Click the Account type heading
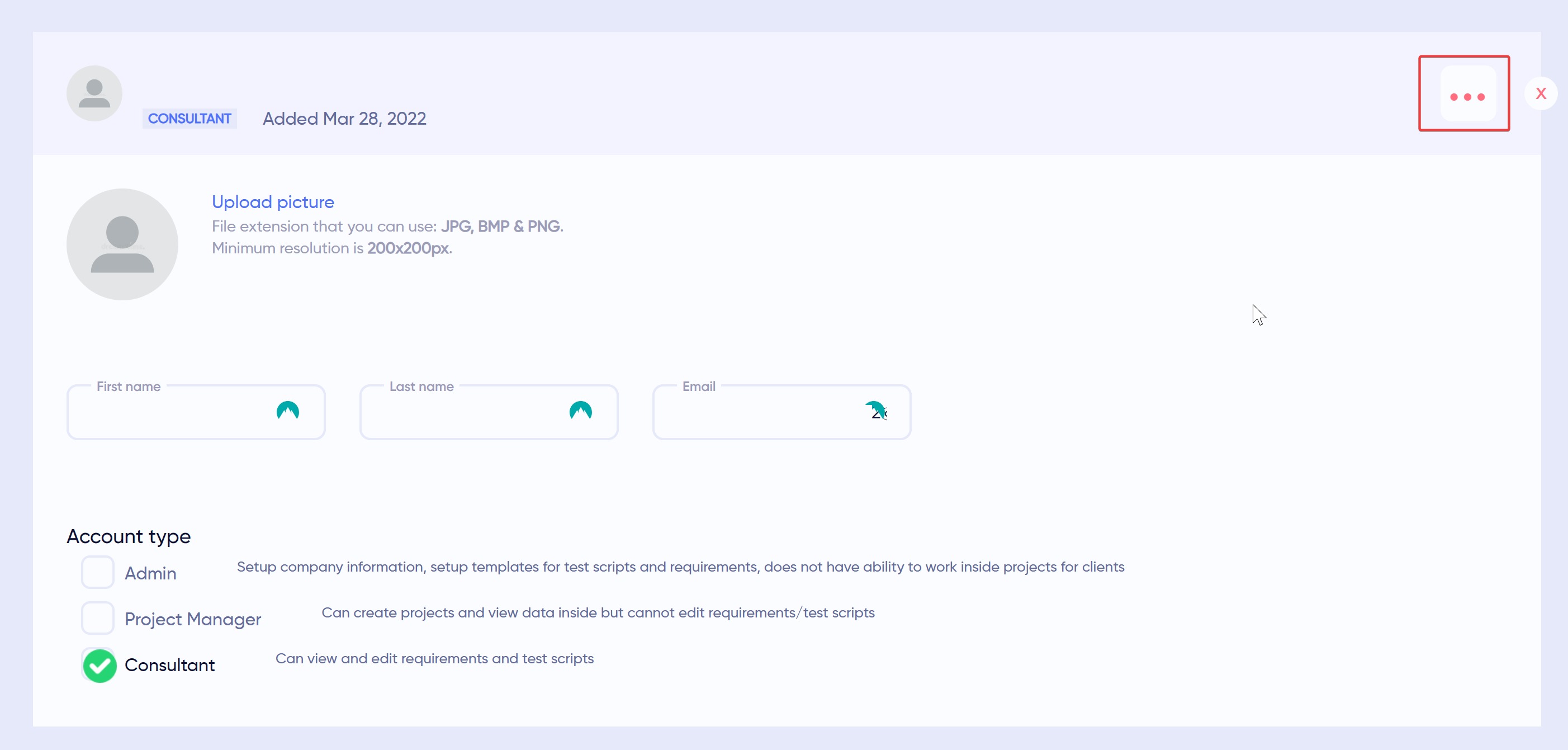The image size is (1568, 750). 129,536
